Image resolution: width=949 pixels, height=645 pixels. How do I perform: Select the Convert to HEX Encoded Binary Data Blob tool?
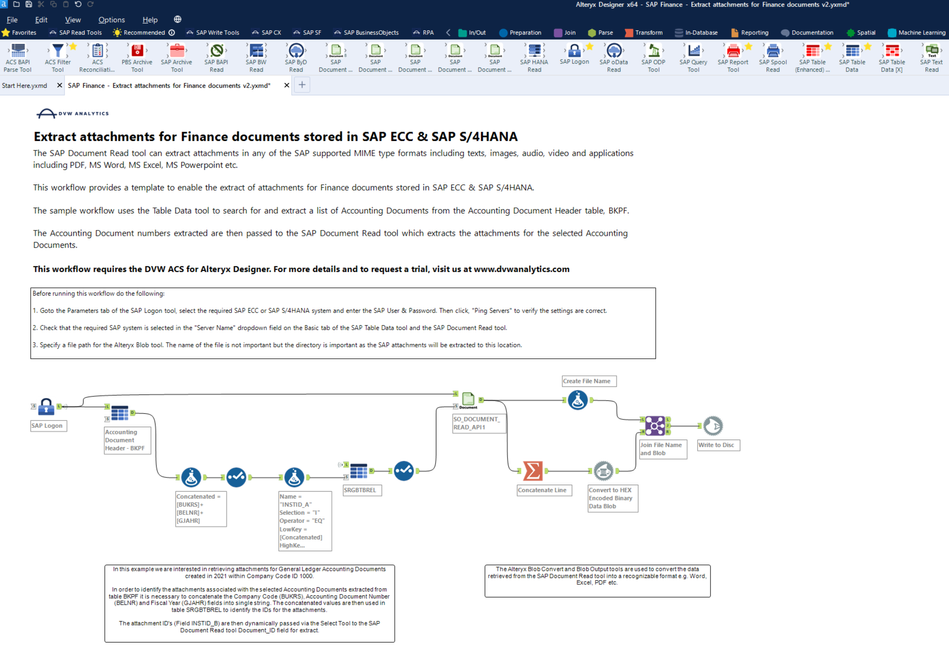point(603,470)
